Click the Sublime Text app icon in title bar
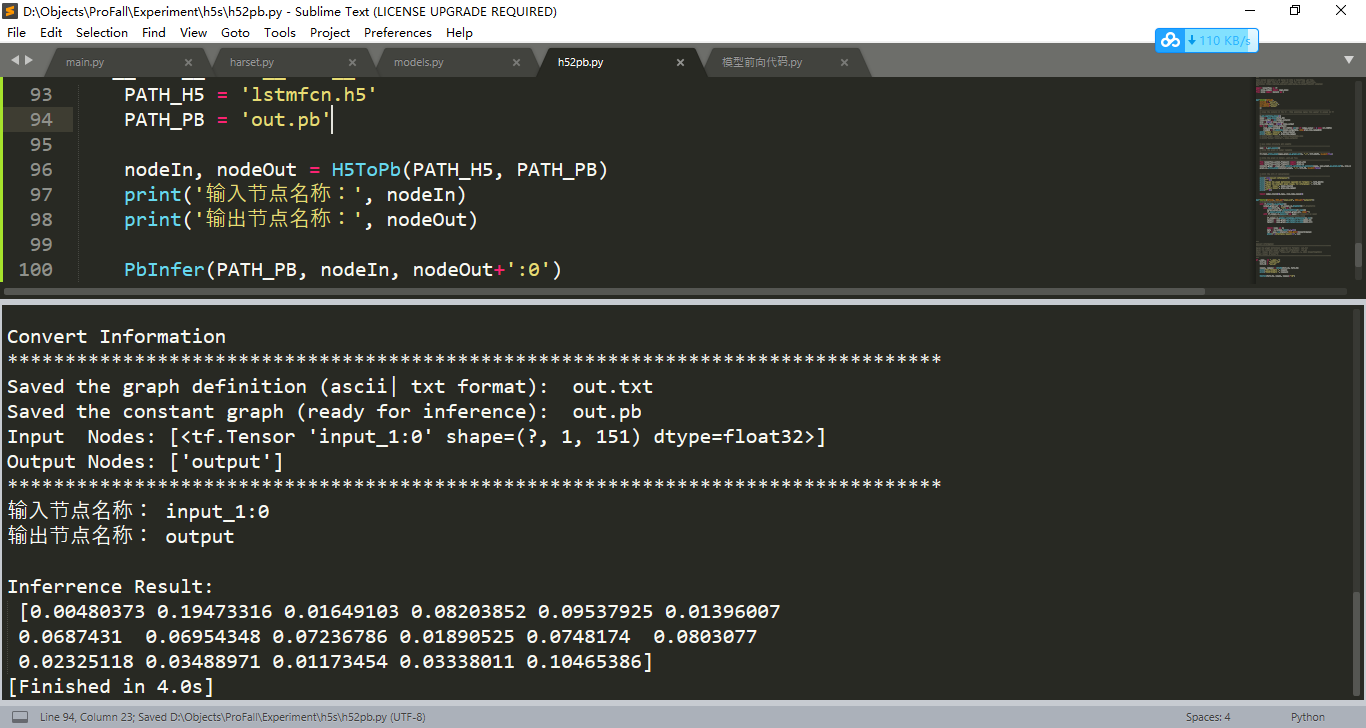 12,11
